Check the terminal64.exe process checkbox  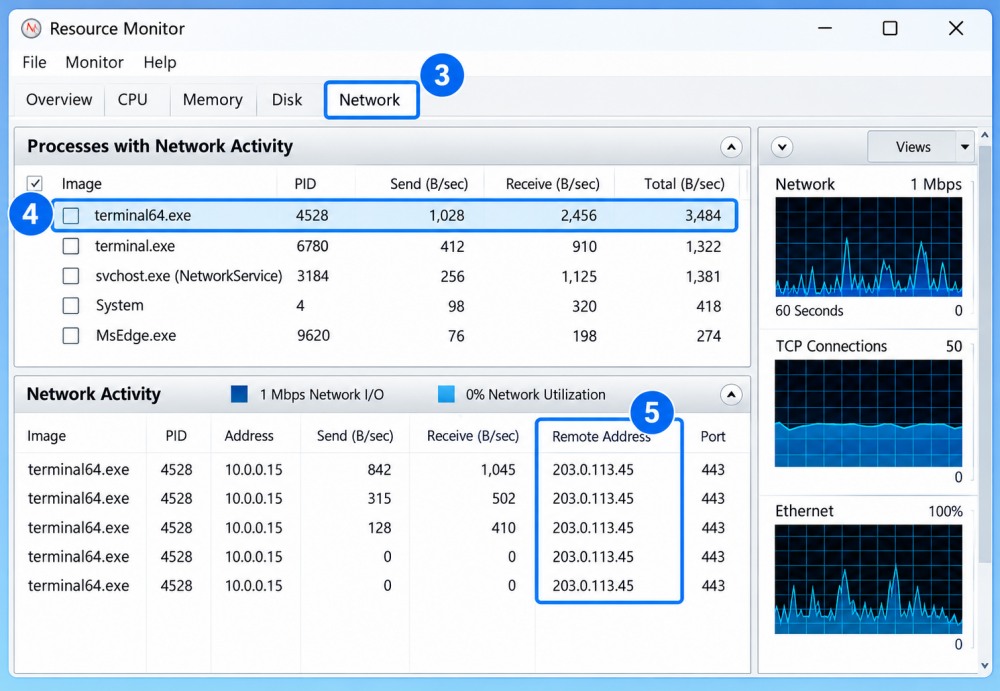(x=71, y=216)
